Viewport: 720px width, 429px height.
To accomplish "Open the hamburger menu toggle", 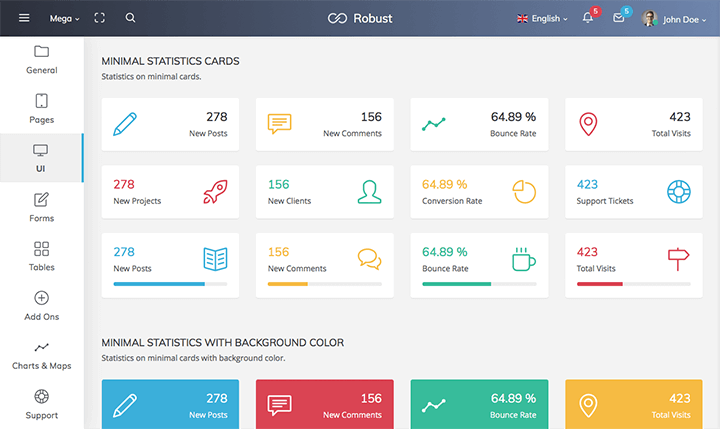I will pyautogui.click(x=24, y=18).
